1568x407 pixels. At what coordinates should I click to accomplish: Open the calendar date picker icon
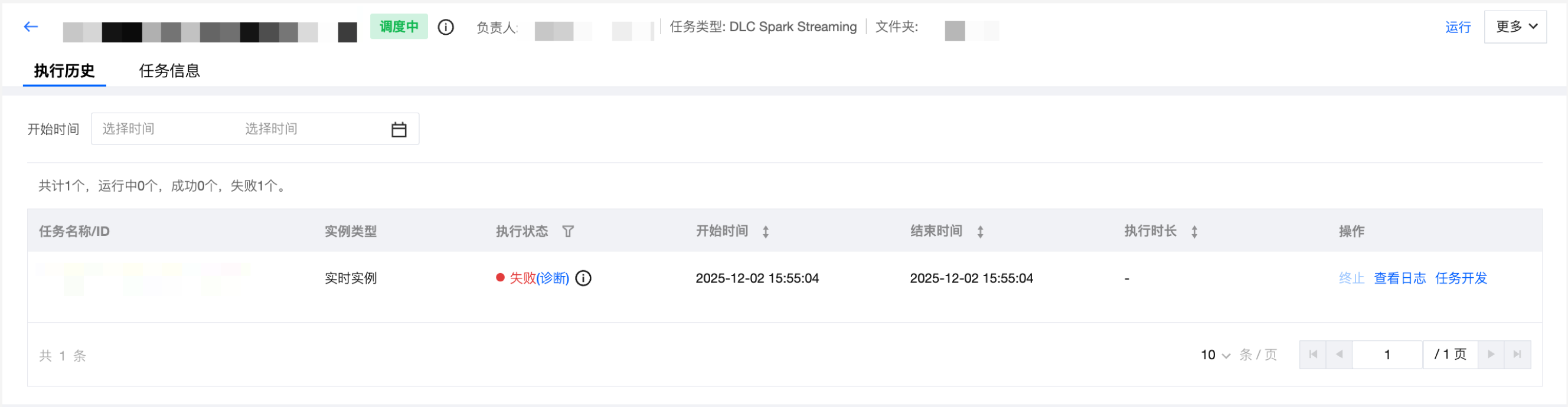(398, 130)
